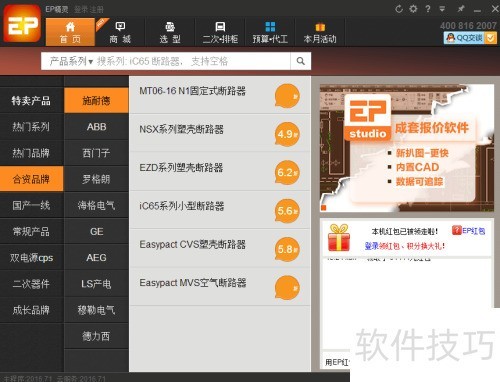
Task: Choose the 海格电气 brand
Action: [x=96, y=205]
